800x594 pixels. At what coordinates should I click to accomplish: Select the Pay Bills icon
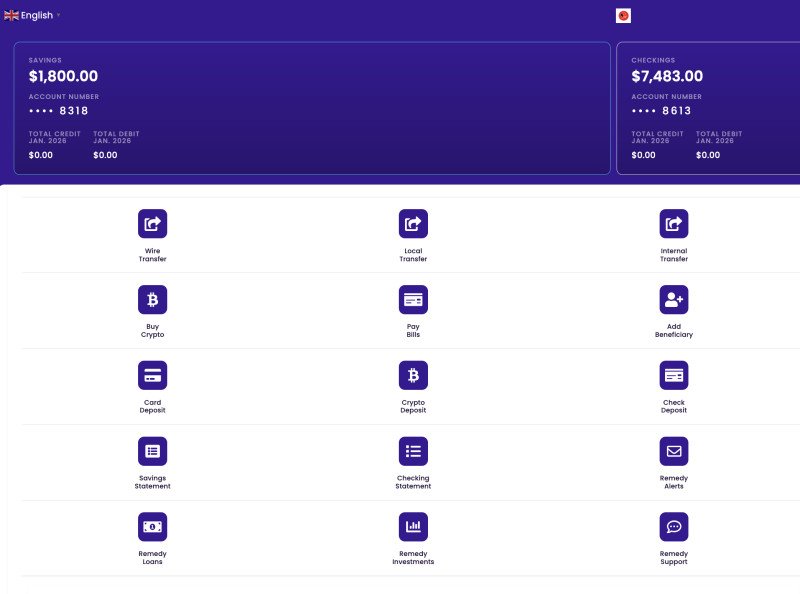tap(413, 300)
